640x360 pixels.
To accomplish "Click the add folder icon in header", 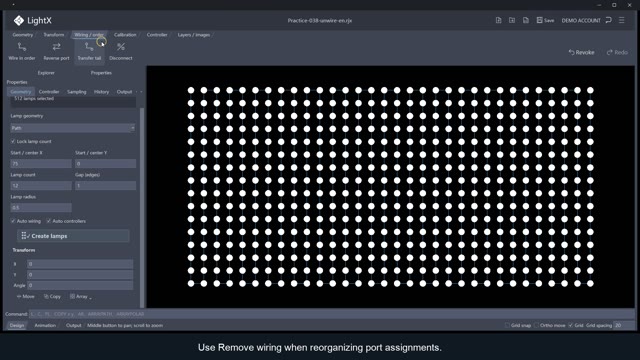I will [512, 20].
